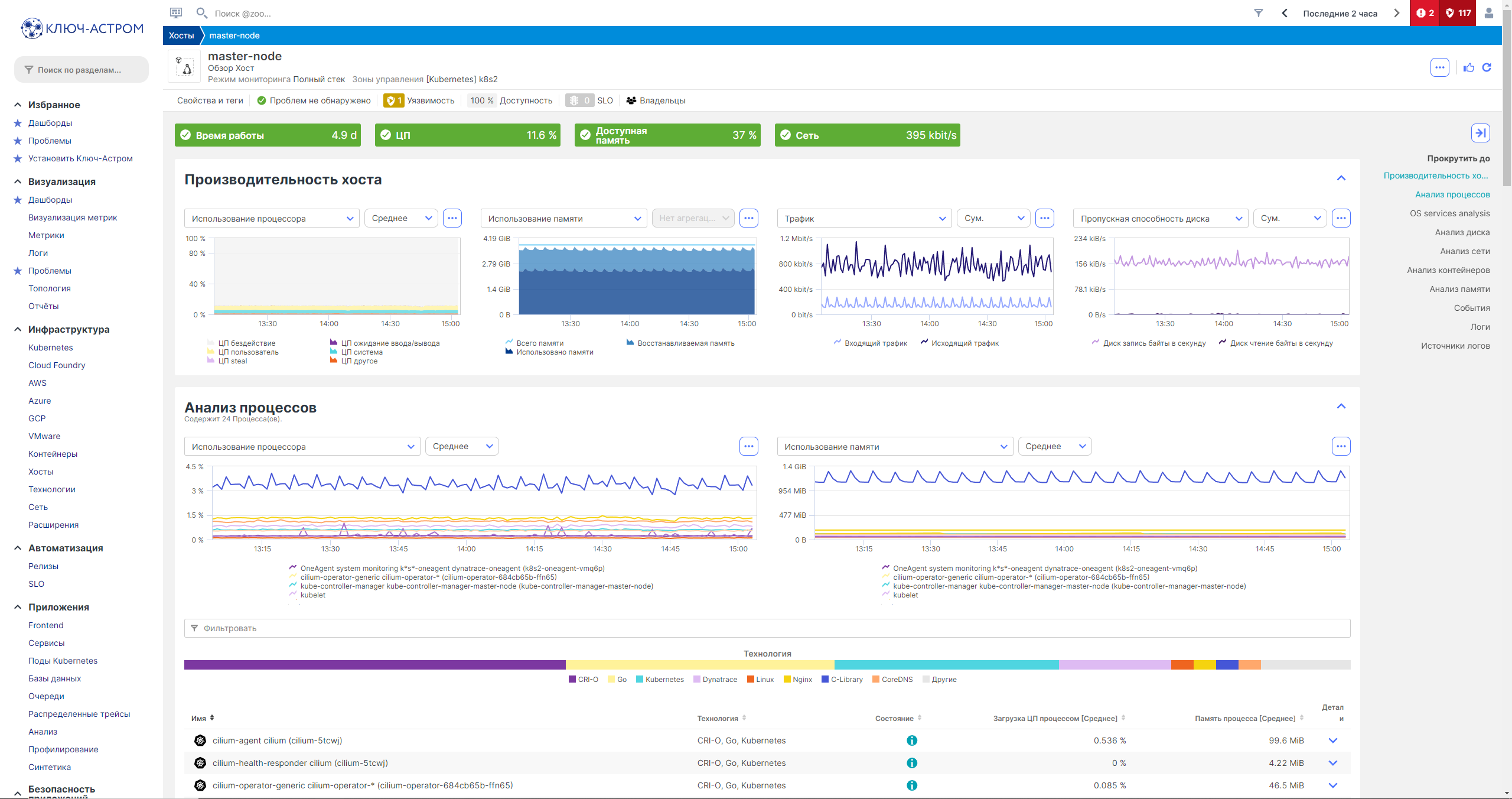
Task: Open the dashboards menu icon beside search
Action: pos(176,13)
